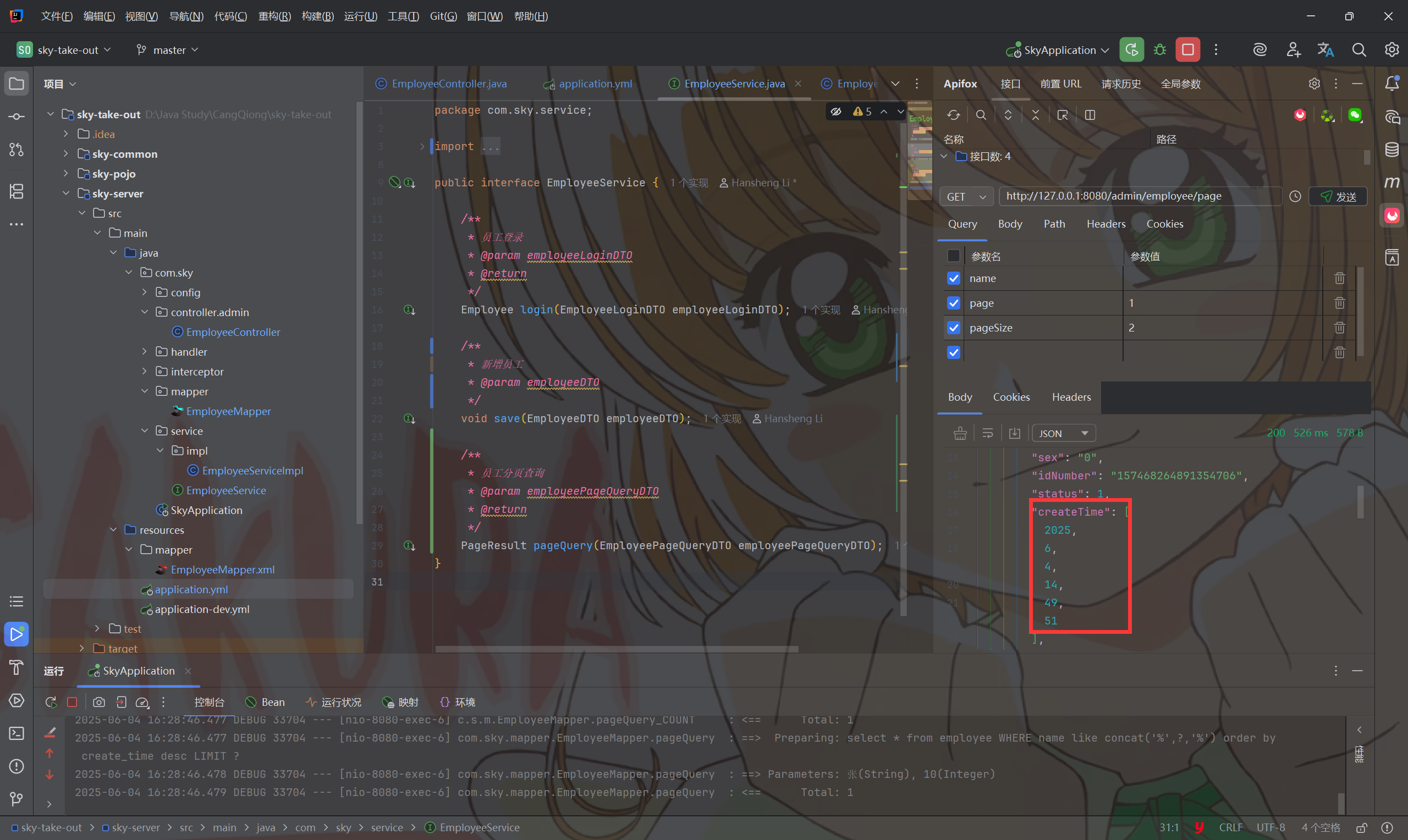The image size is (1408, 840).
Task: Expand the sky-common module folder
Action: pyautogui.click(x=65, y=154)
